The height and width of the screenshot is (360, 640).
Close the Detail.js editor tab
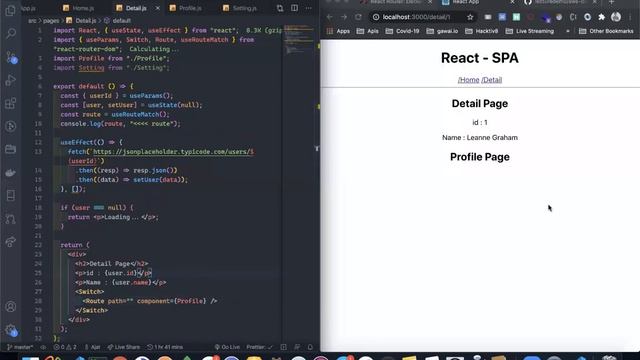pyautogui.click(x=158, y=8)
